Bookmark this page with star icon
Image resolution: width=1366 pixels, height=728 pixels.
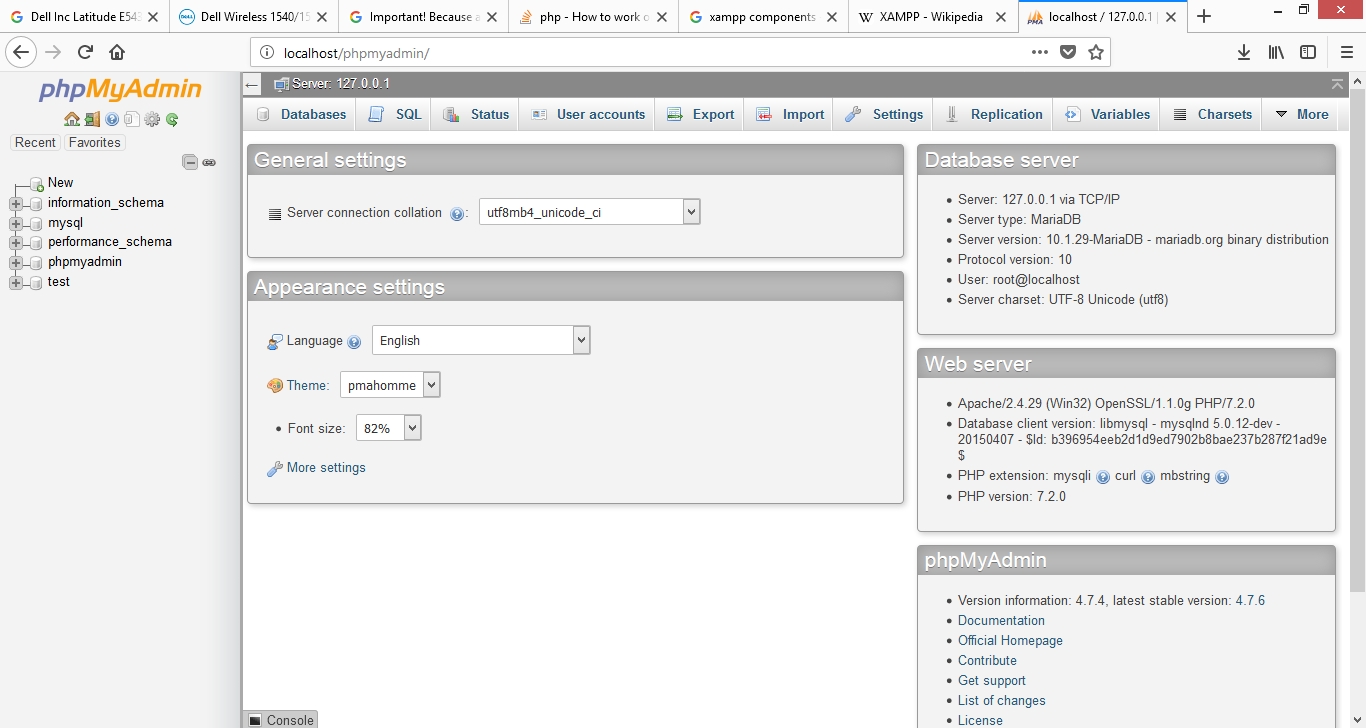point(1096,52)
